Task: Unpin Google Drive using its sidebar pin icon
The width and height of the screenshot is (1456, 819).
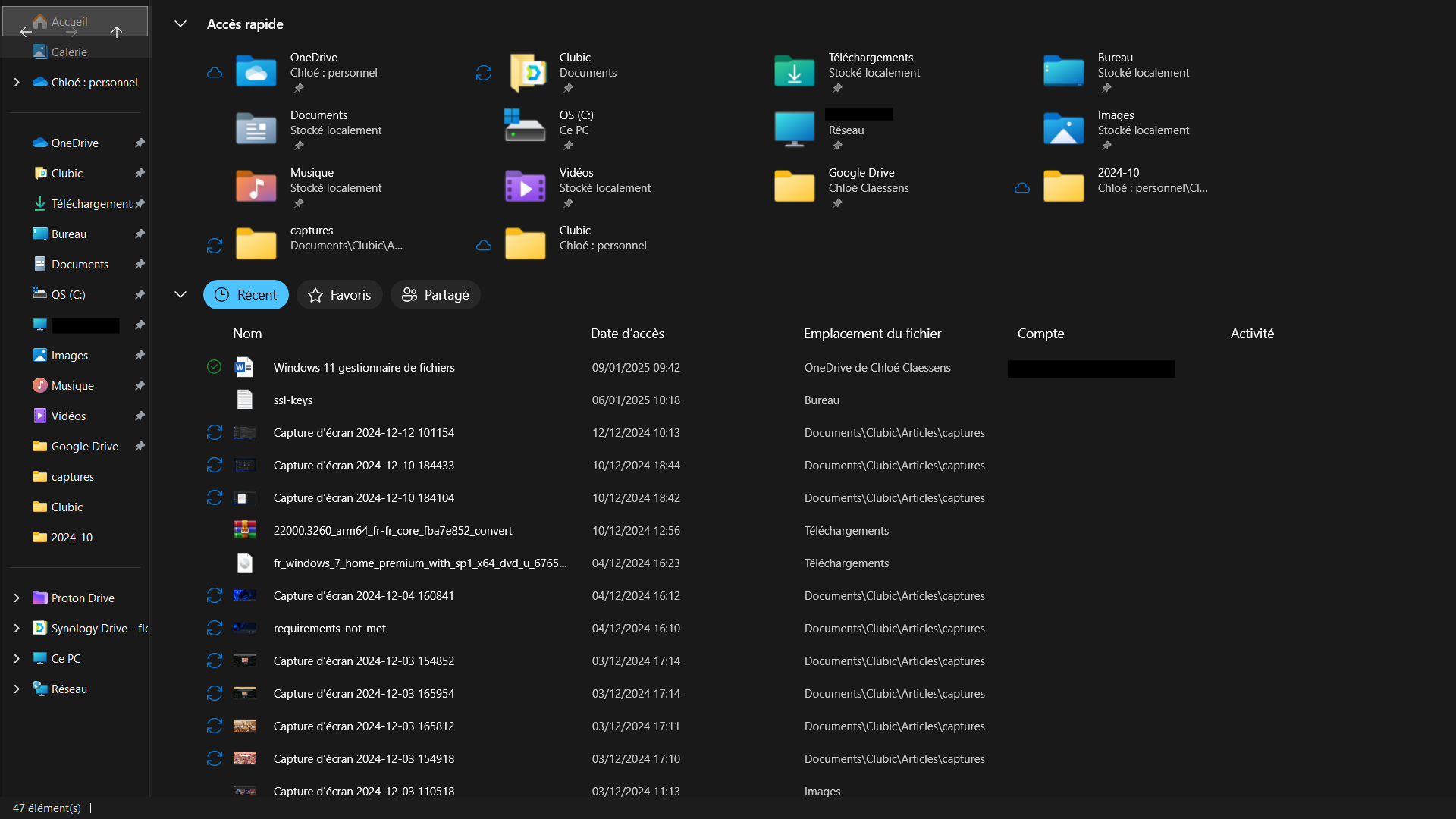Action: coord(140,447)
